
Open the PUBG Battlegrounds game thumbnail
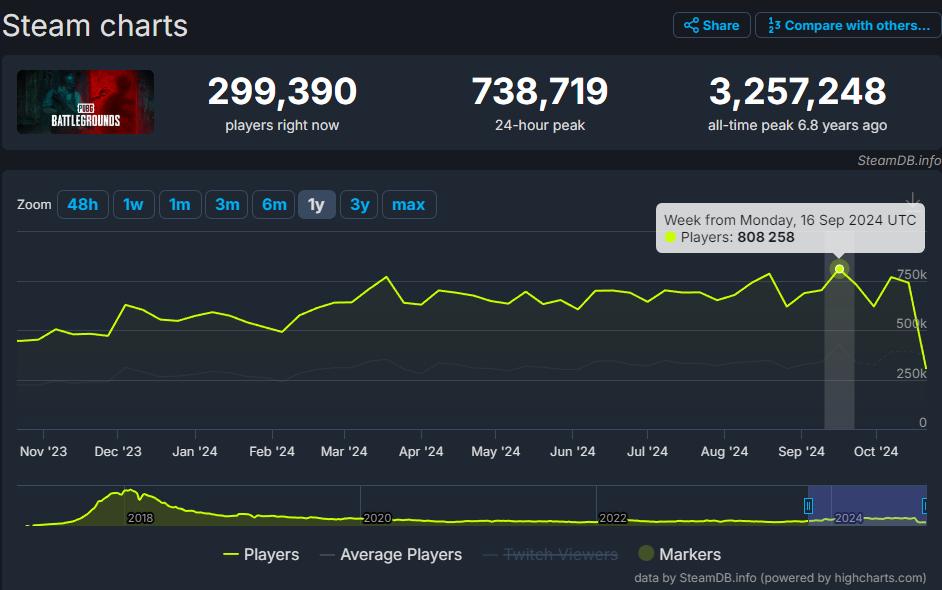click(x=85, y=102)
